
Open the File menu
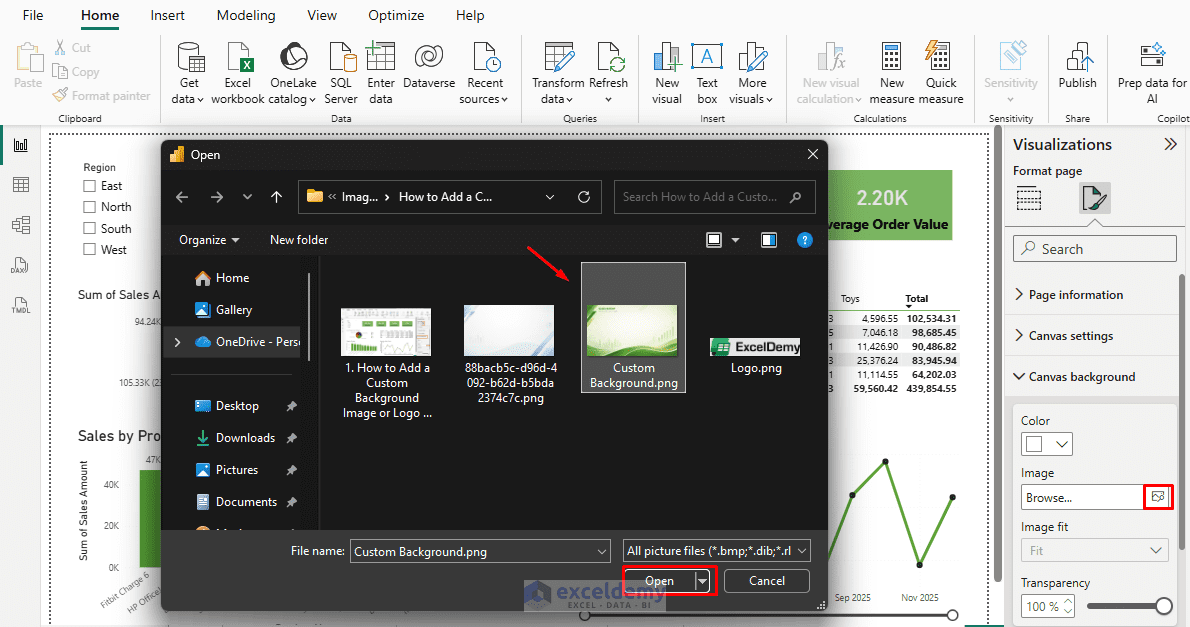point(33,15)
